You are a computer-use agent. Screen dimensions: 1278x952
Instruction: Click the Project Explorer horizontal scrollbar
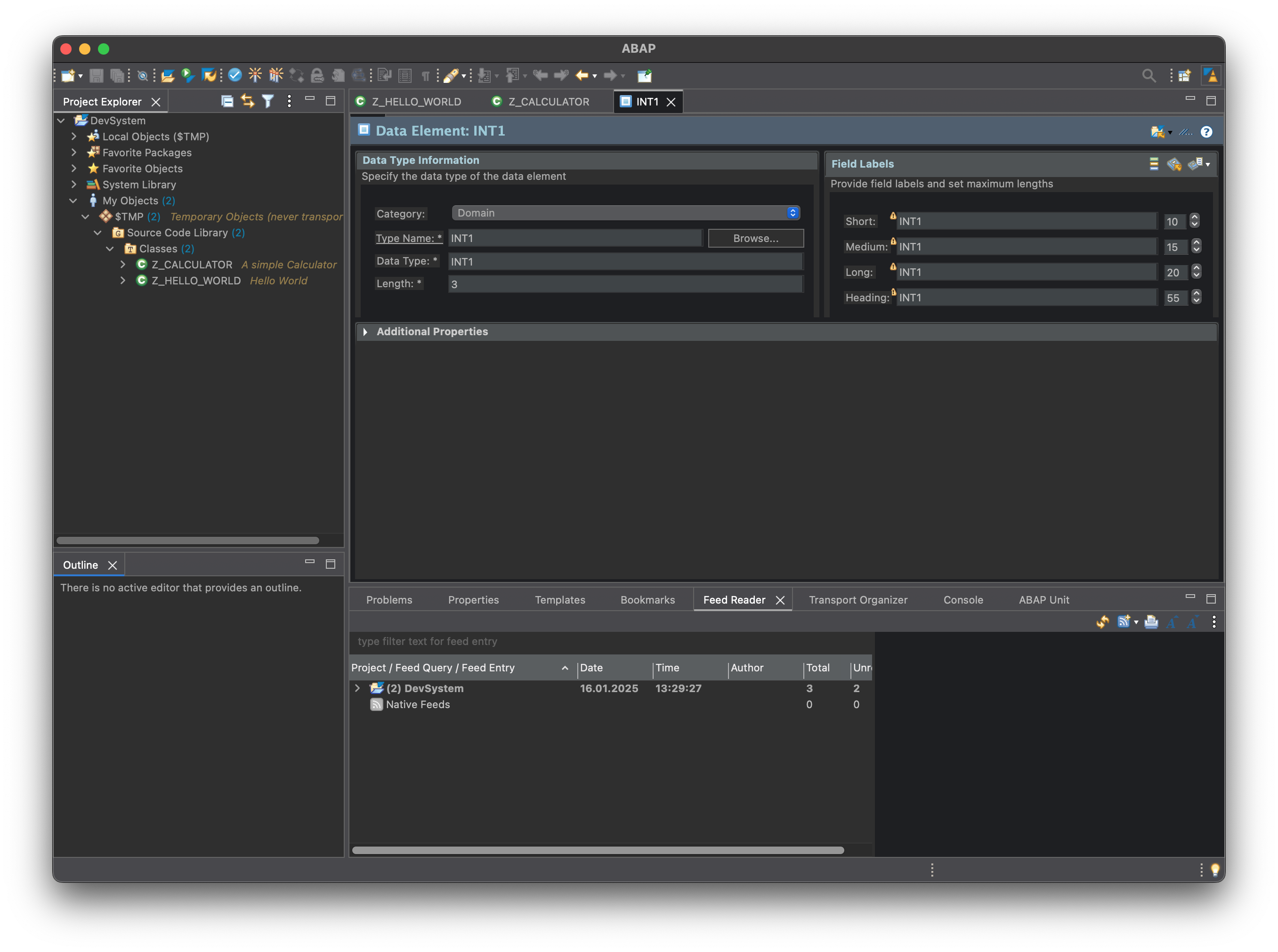[x=188, y=541]
